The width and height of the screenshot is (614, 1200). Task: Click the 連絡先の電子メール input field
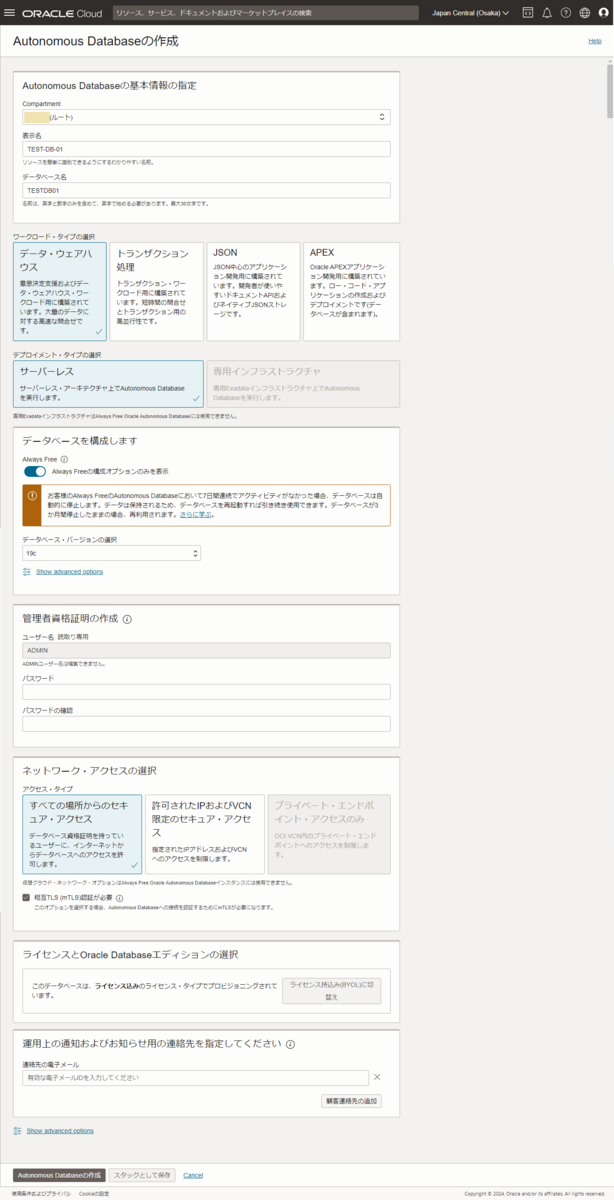coord(195,1077)
